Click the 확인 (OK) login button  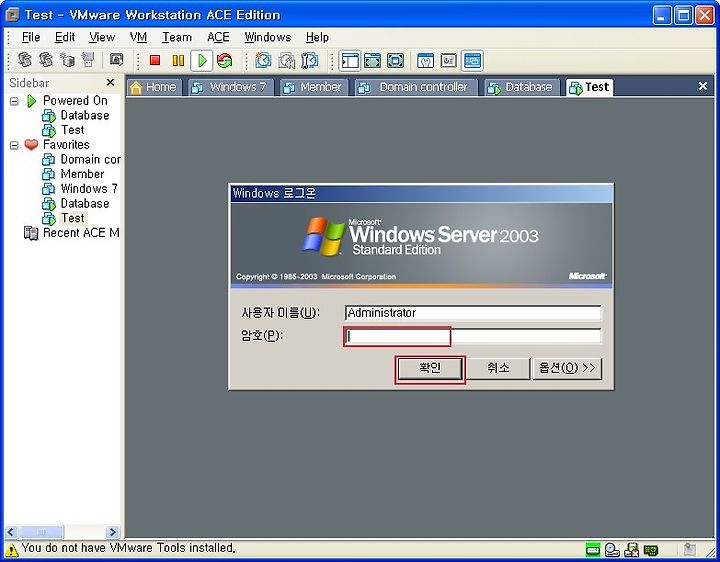click(430, 369)
